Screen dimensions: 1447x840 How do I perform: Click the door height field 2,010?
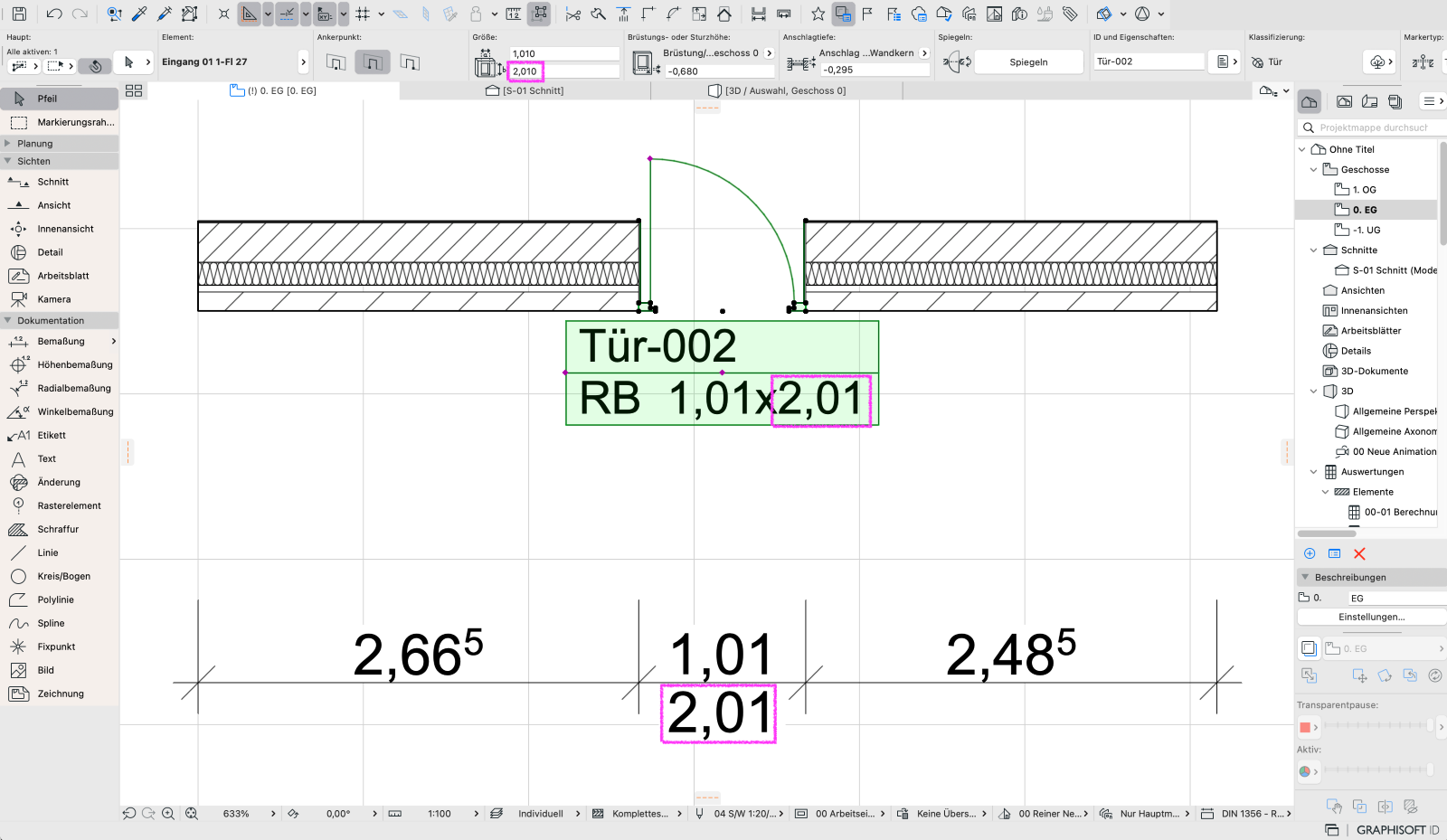click(564, 71)
